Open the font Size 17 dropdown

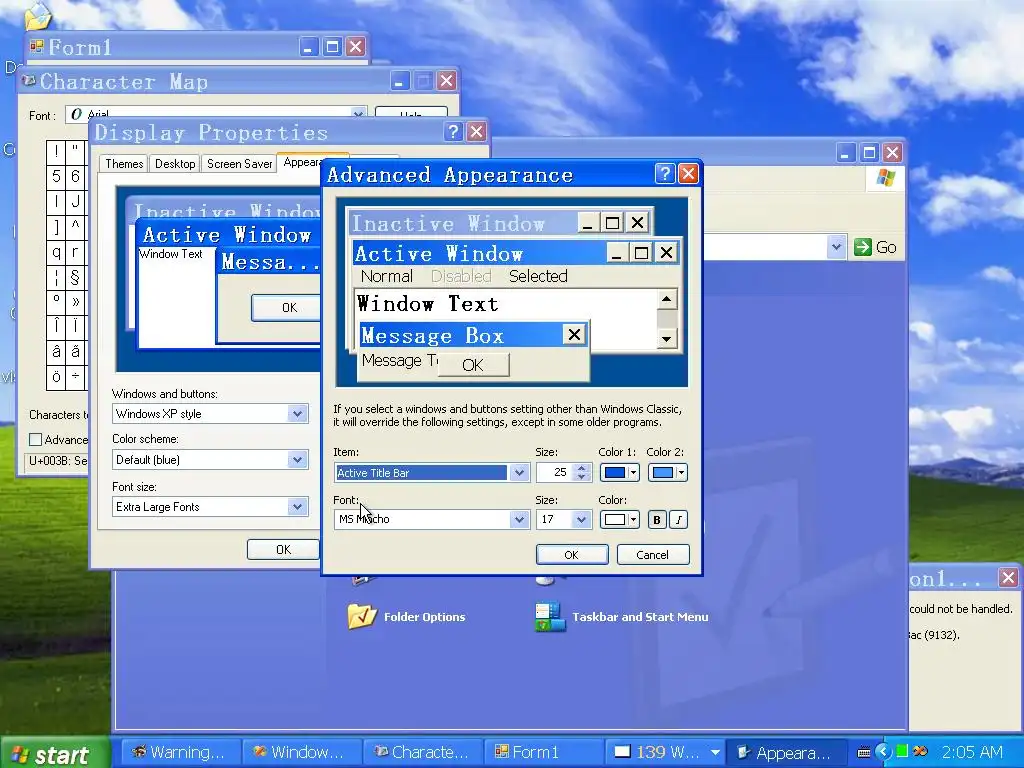coord(580,519)
